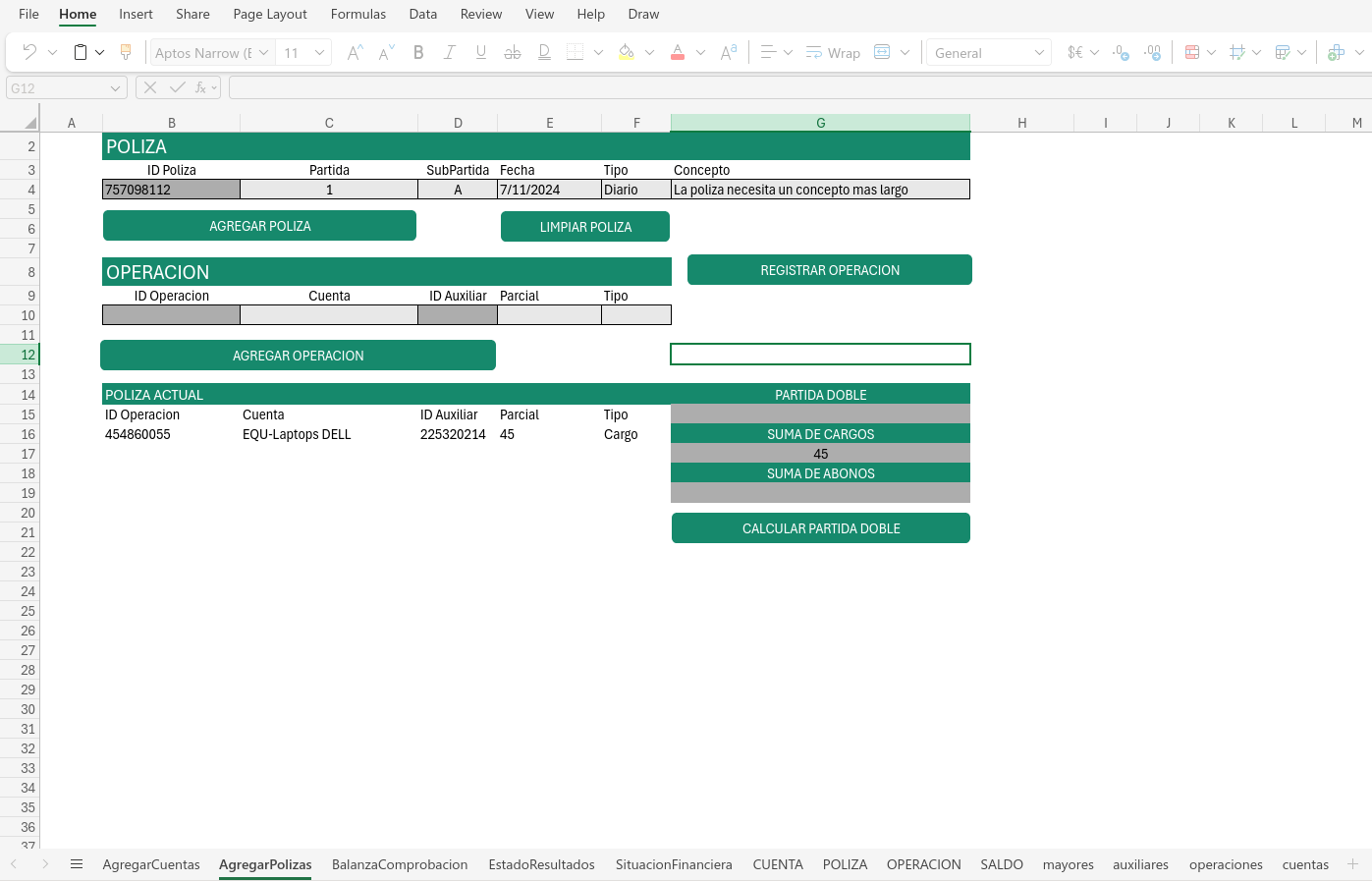
Task: Open the EstadoResultados sheet tab
Action: click(541, 864)
